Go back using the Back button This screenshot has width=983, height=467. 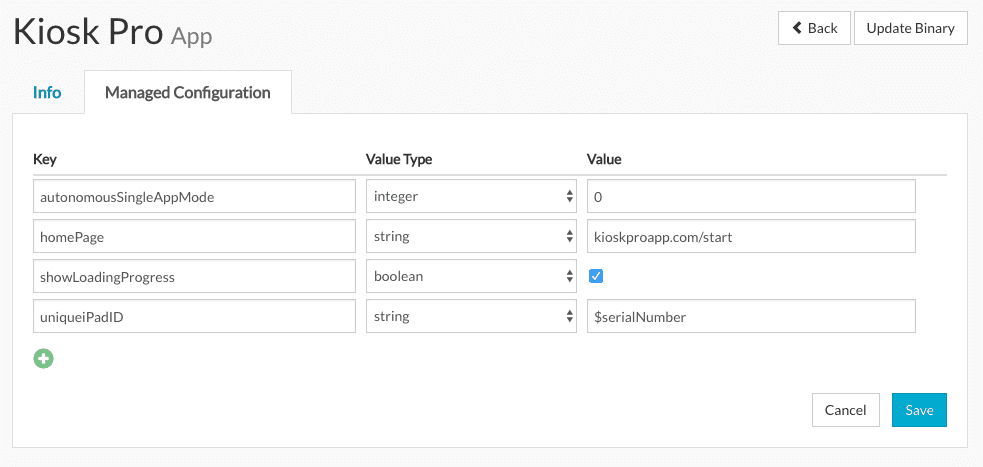814,28
